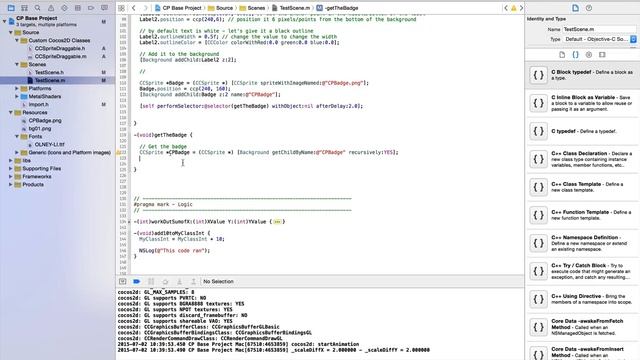Expand the Frameworks group
The image size is (640, 360).
[11, 176]
